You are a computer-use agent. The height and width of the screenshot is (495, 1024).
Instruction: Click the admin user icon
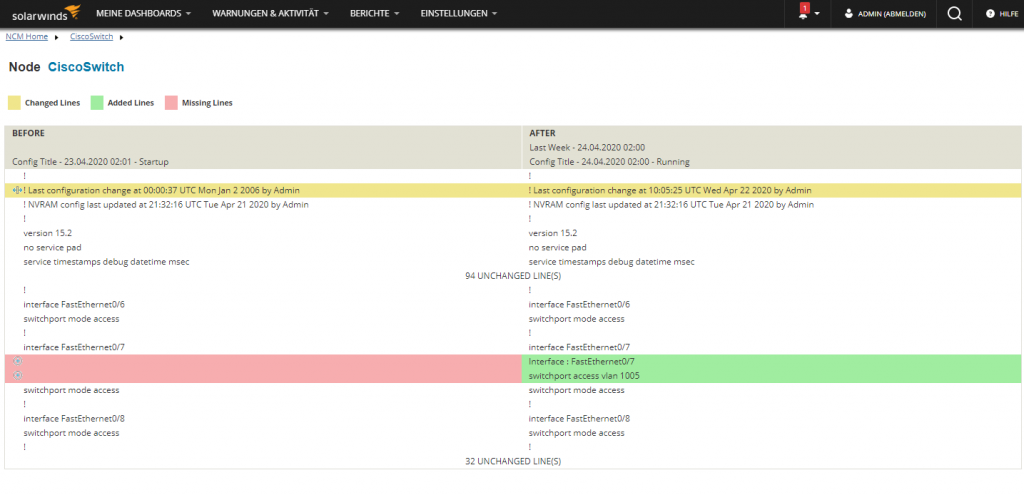pos(849,14)
